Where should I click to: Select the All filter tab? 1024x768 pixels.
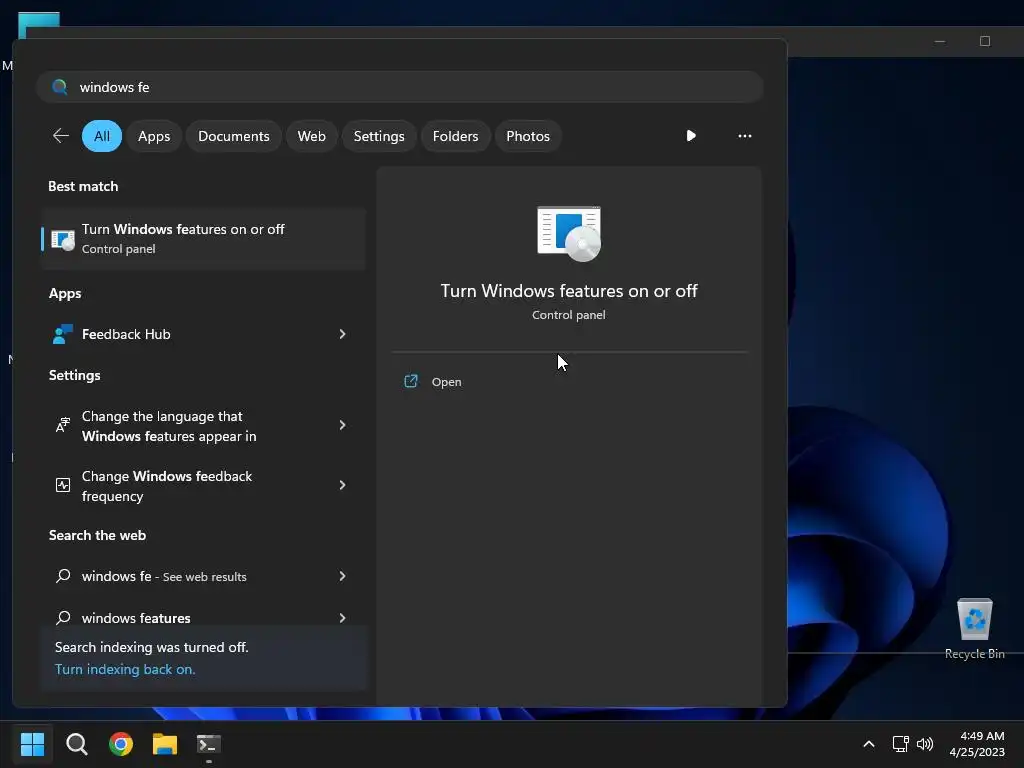click(102, 136)
